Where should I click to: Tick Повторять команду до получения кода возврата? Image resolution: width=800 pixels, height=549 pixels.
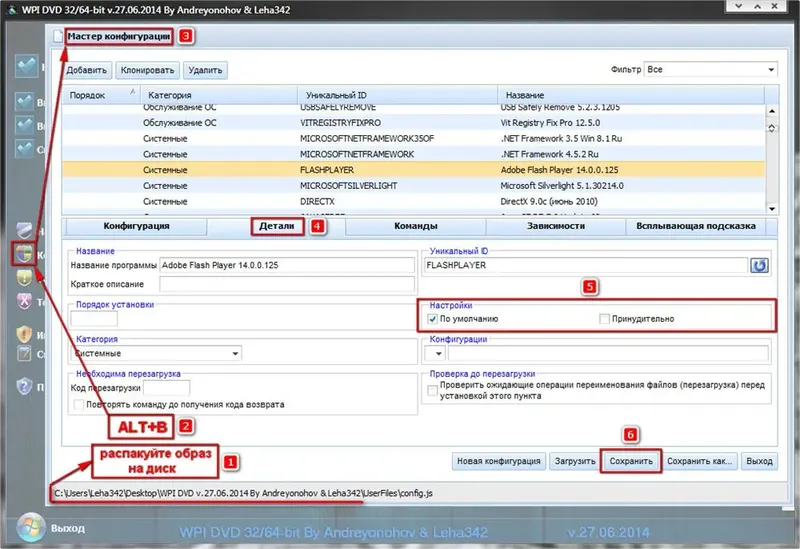pyautogui.click(x=79, y=405)
